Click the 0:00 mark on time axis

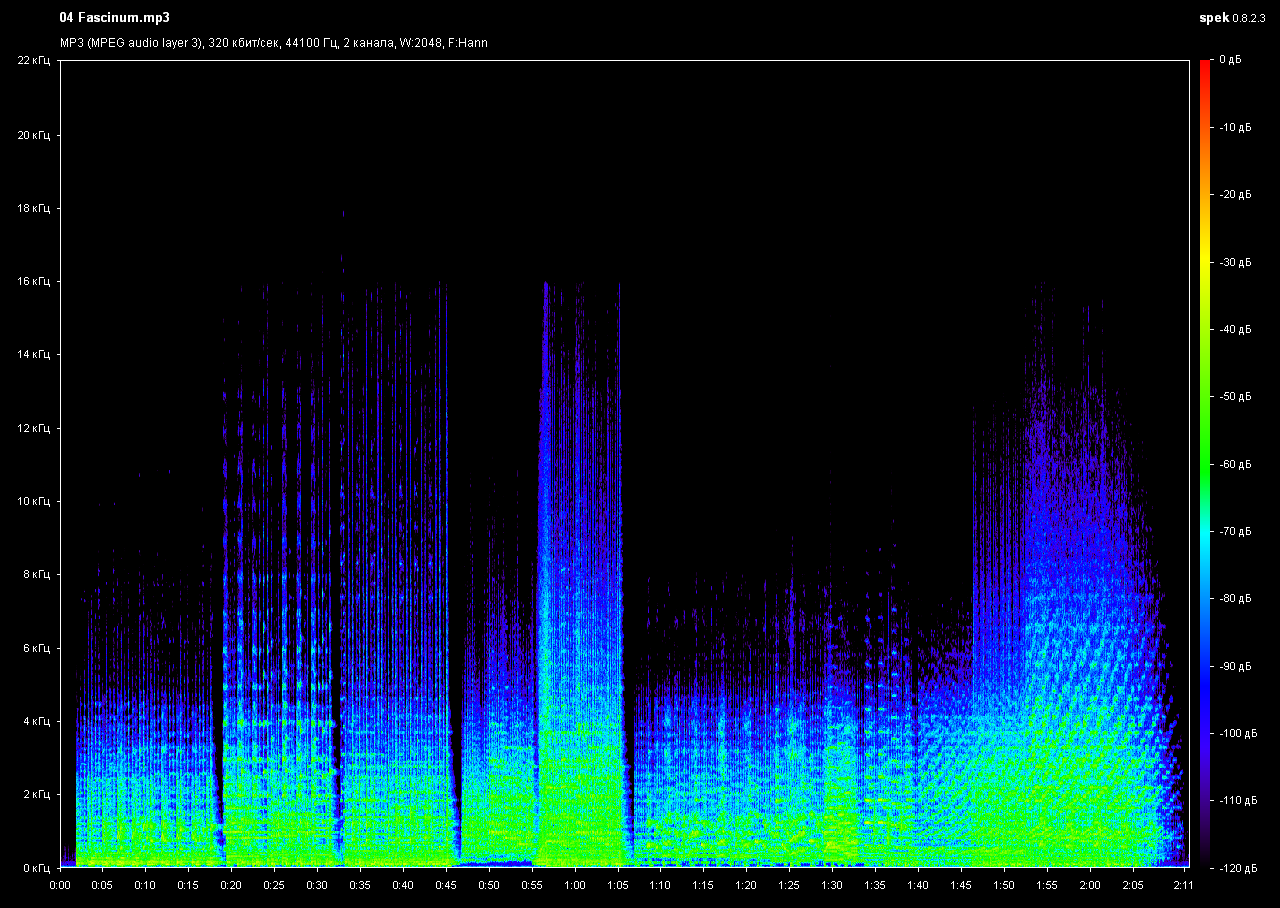click(60, 885)
